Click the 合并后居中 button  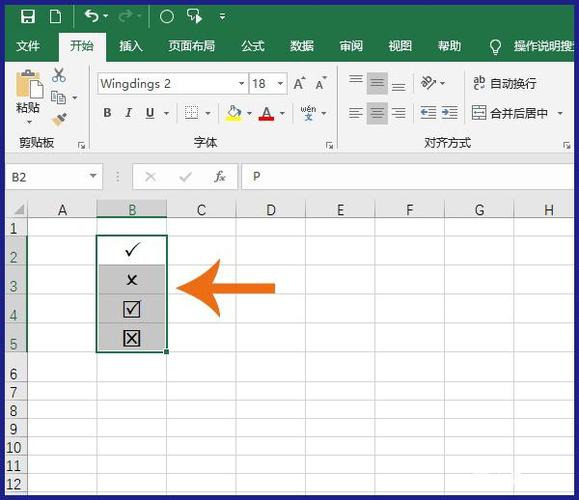point(510,113)
